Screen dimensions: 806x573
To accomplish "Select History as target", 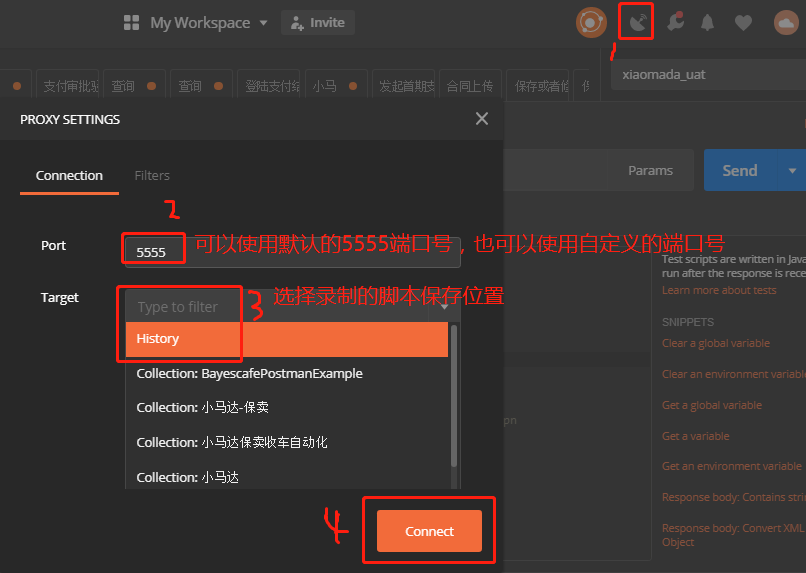I will pos(287,339).
